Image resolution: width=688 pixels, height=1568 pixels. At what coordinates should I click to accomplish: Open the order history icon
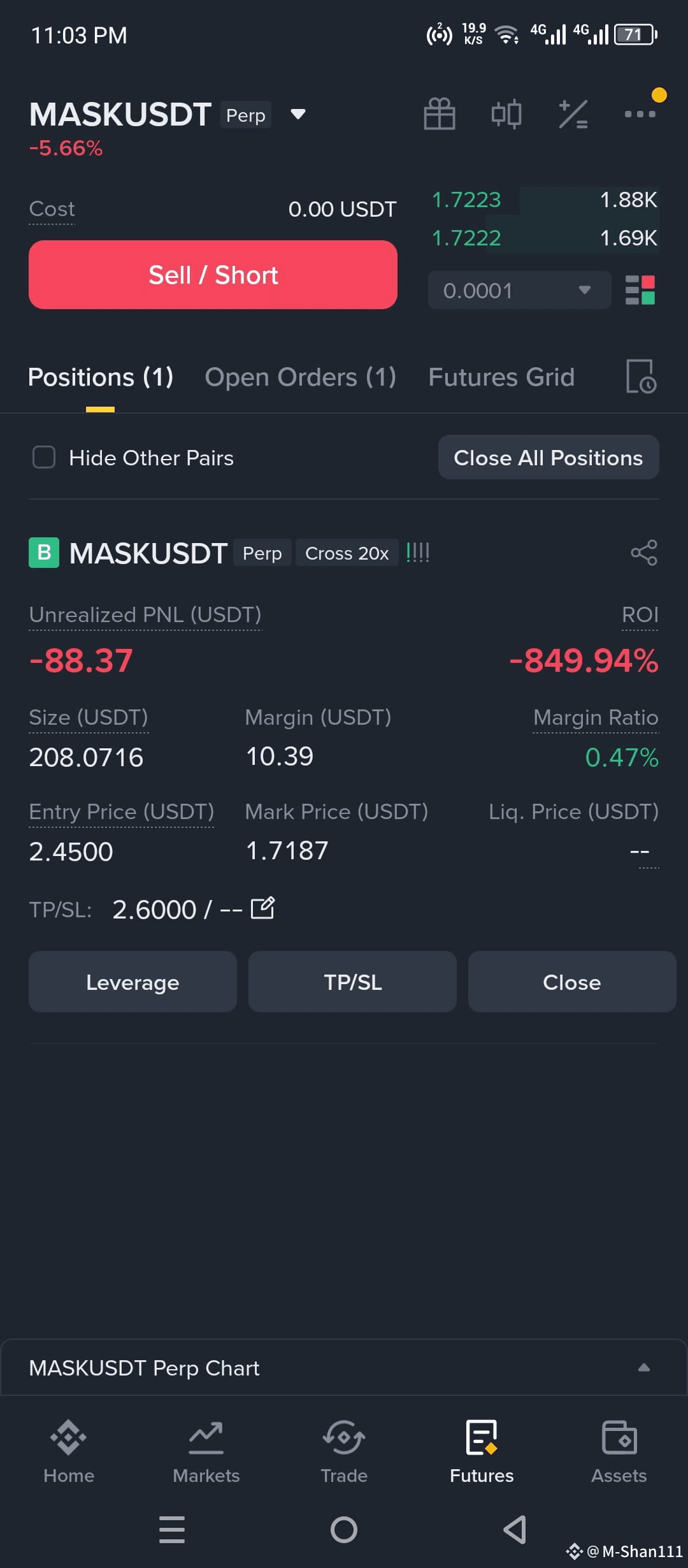point(641,376)
